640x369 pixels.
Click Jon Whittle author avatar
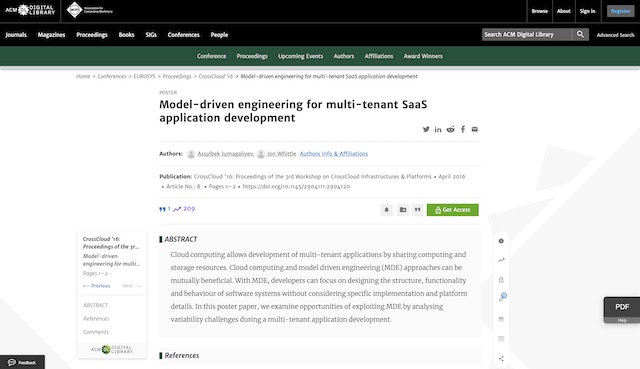[x=261, y=154]
